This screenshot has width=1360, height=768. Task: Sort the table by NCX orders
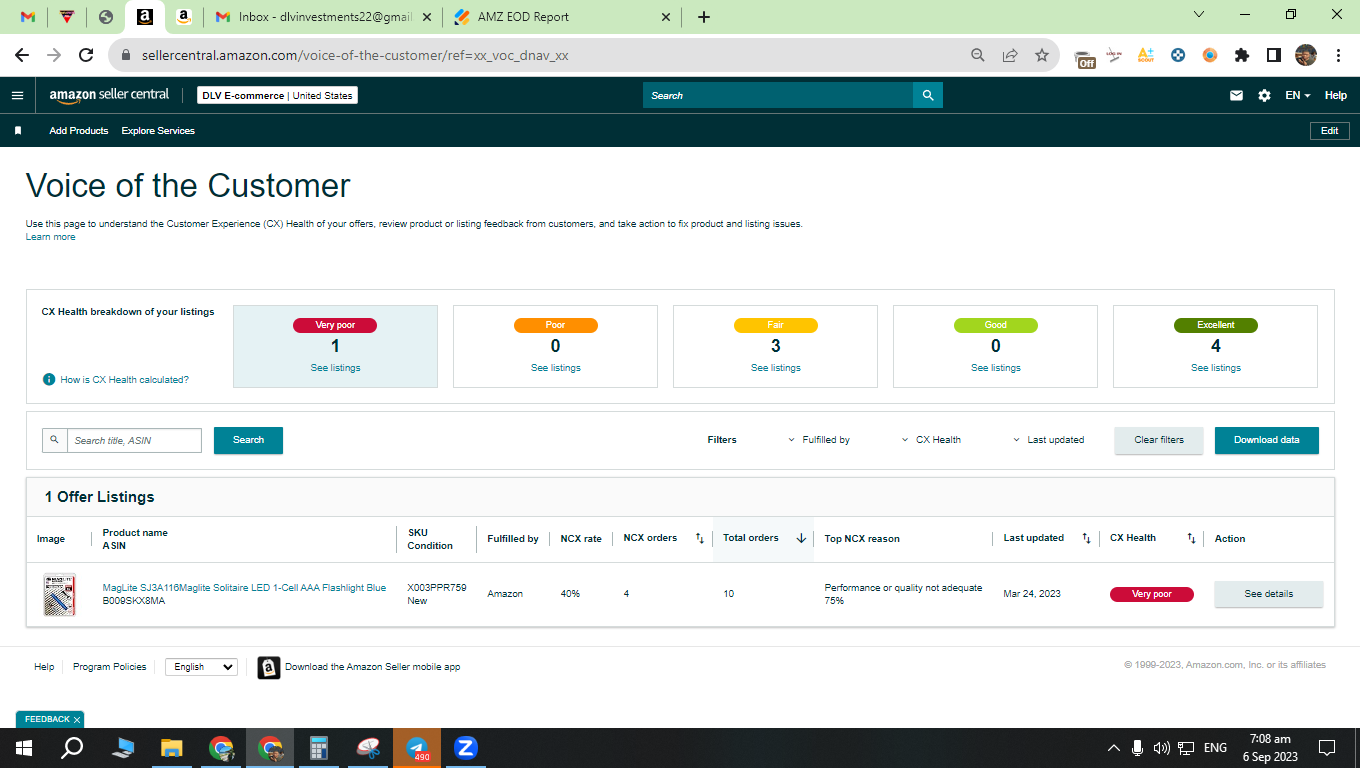(700, 538)
